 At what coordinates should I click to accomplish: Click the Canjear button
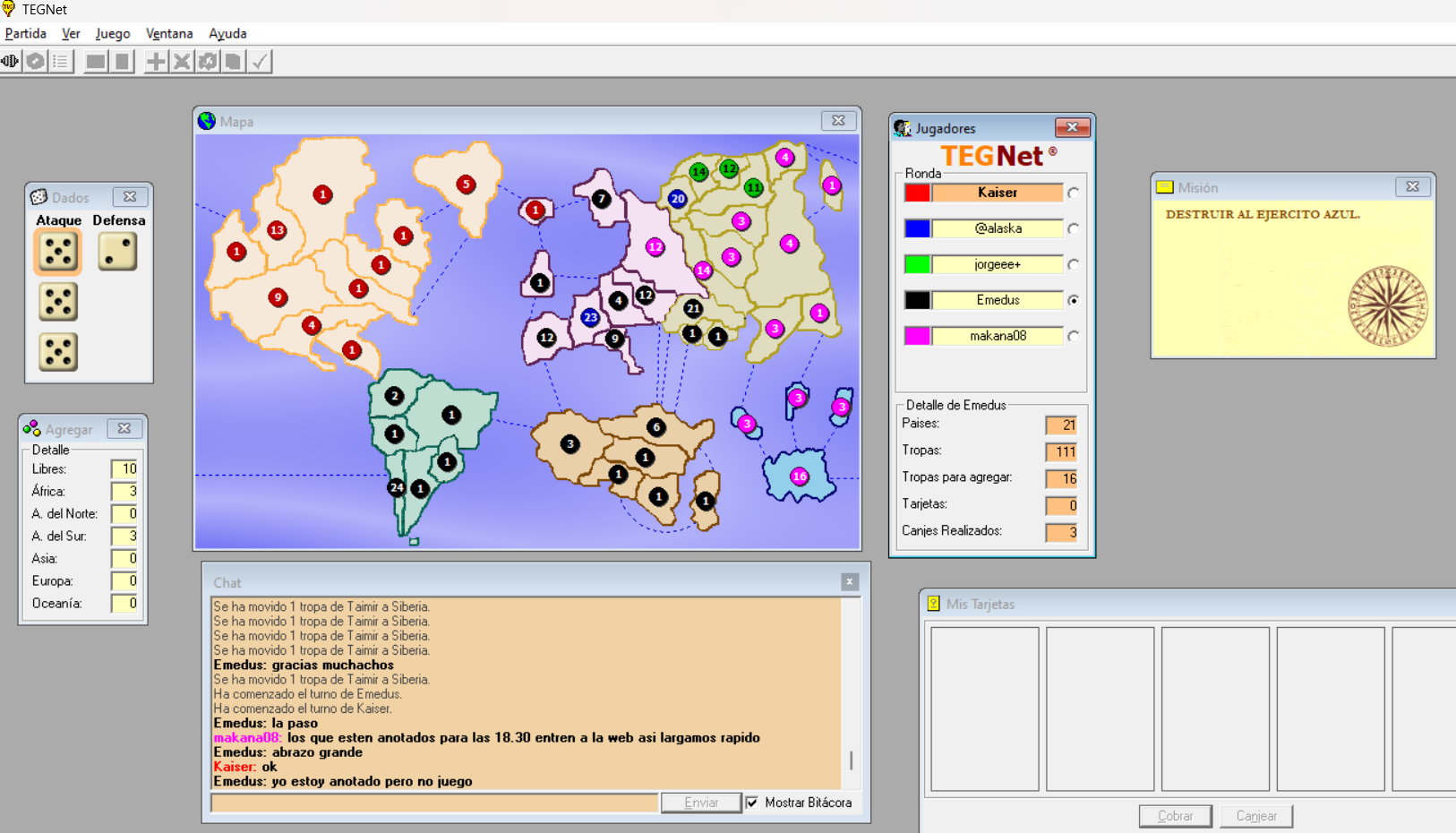click(x=1256, y=816)
